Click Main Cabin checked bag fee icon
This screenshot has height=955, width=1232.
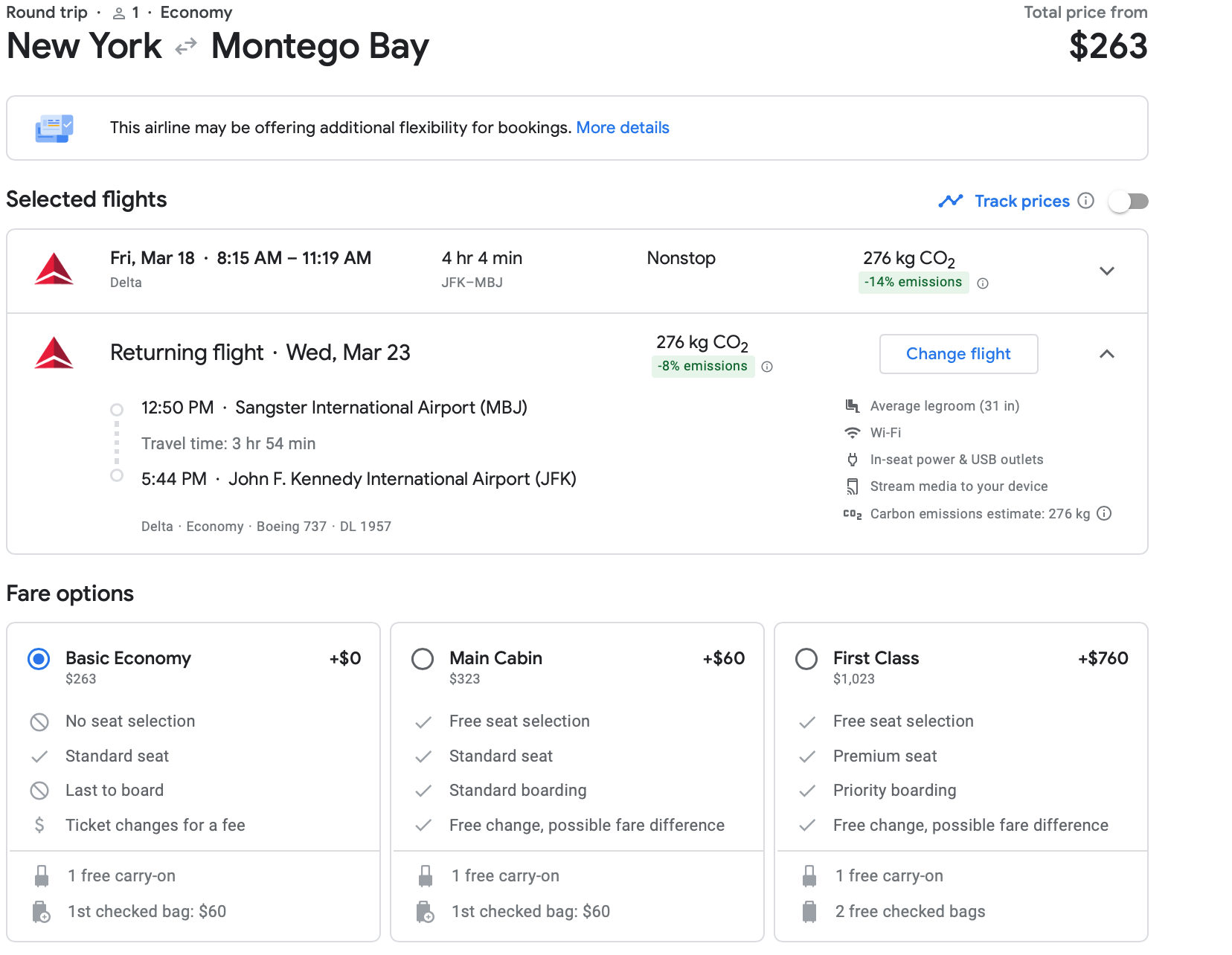click(x=426, y=912)
